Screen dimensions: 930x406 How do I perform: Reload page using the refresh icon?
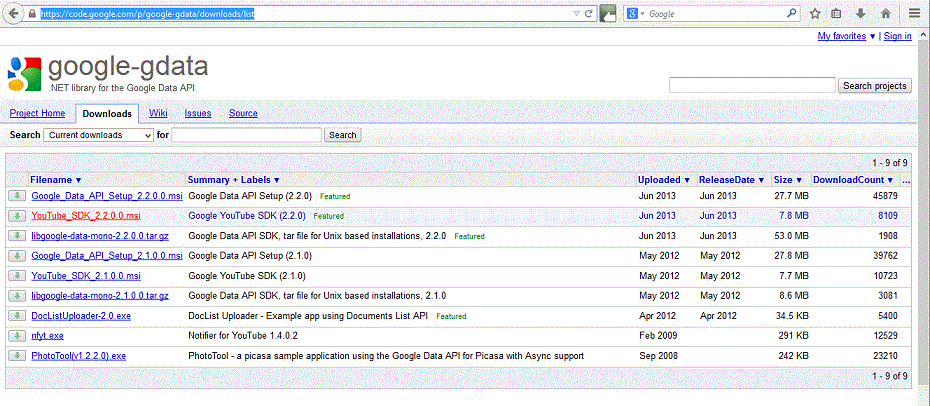pos(589,13)
